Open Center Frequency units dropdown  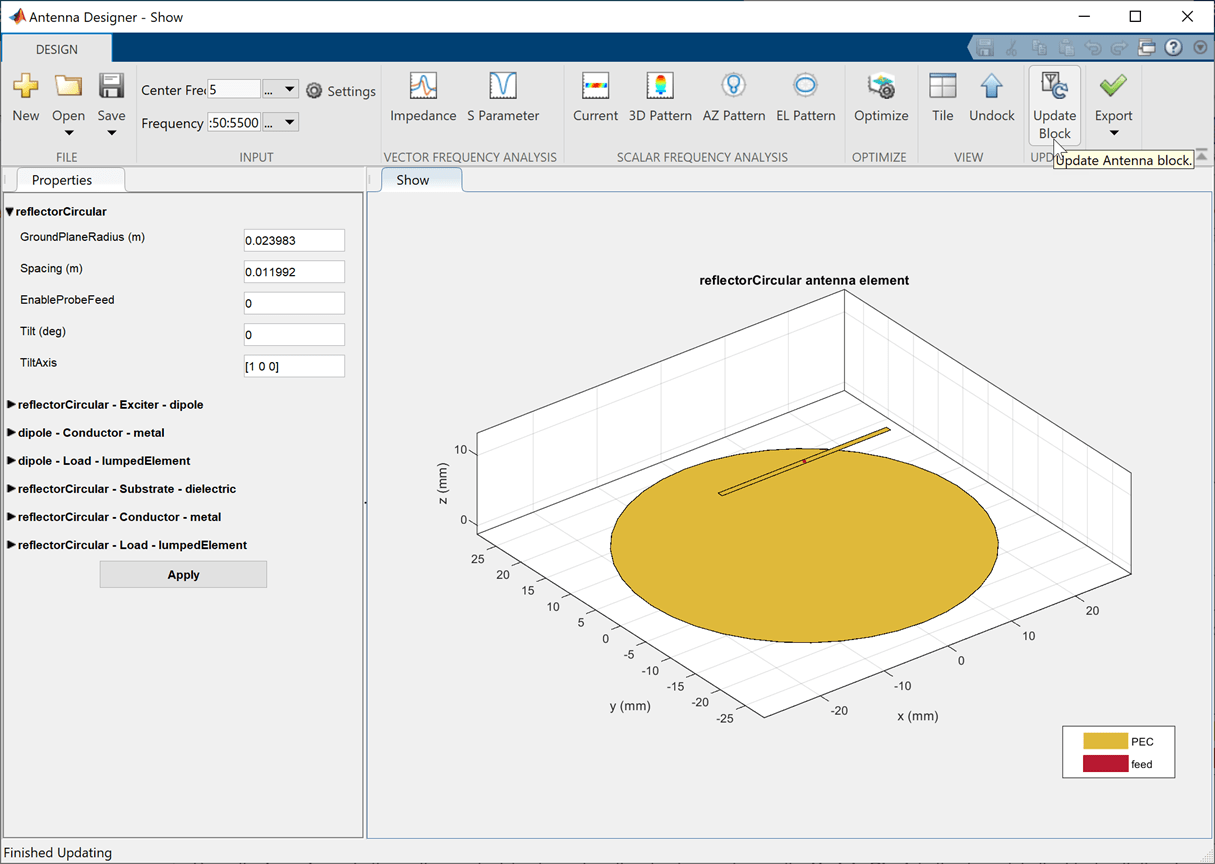281,90
